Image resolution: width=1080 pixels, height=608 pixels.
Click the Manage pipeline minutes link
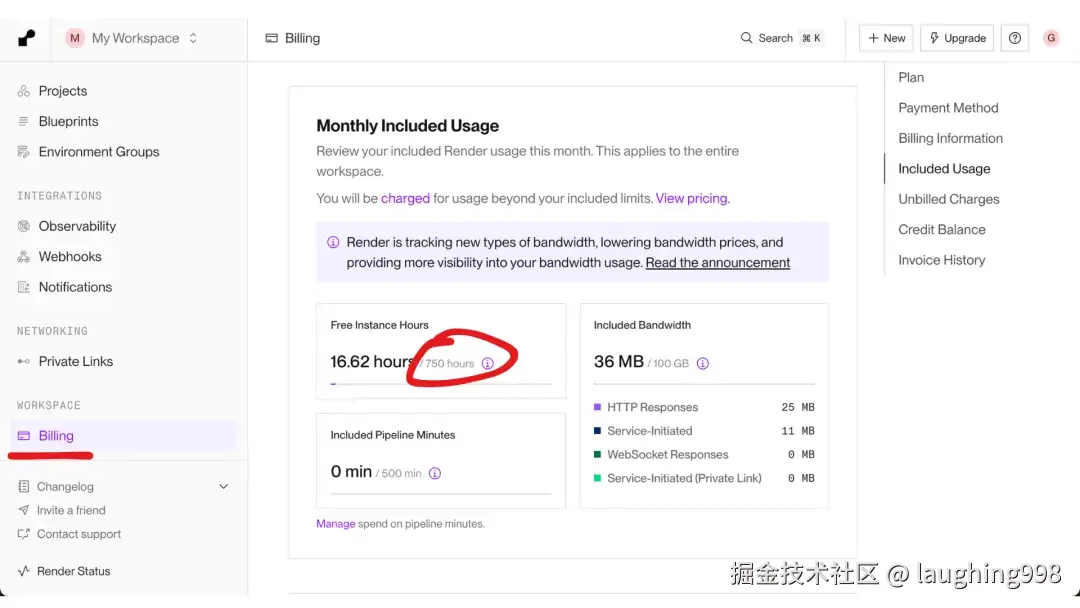point(335,523)
